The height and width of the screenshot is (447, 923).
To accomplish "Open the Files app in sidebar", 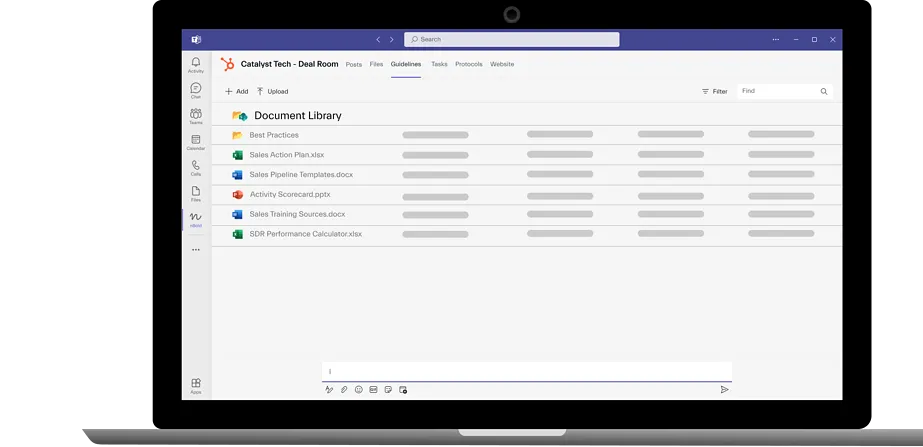I will pos(196,193).
